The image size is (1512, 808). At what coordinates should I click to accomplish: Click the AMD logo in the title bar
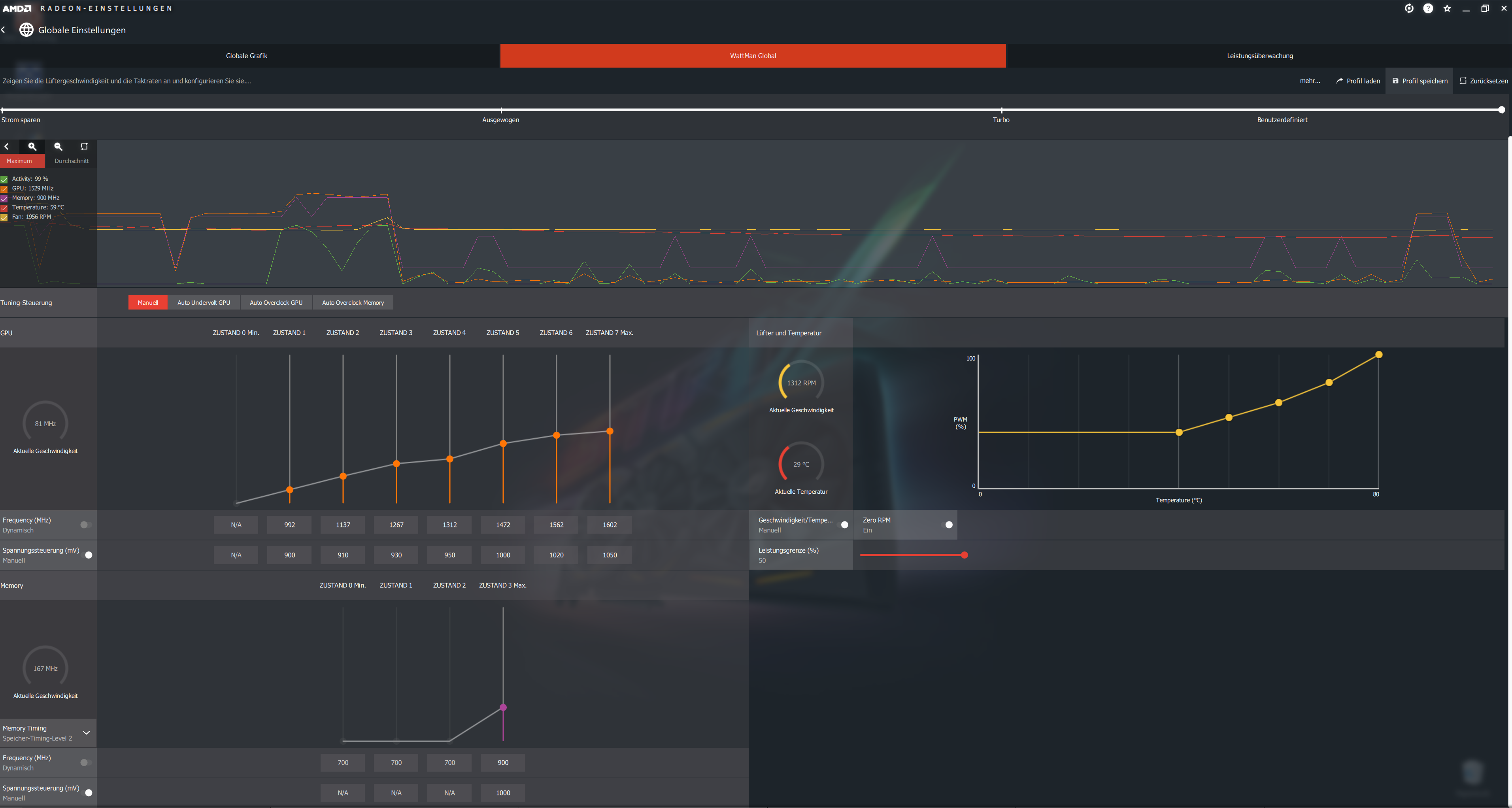point(17,8)
